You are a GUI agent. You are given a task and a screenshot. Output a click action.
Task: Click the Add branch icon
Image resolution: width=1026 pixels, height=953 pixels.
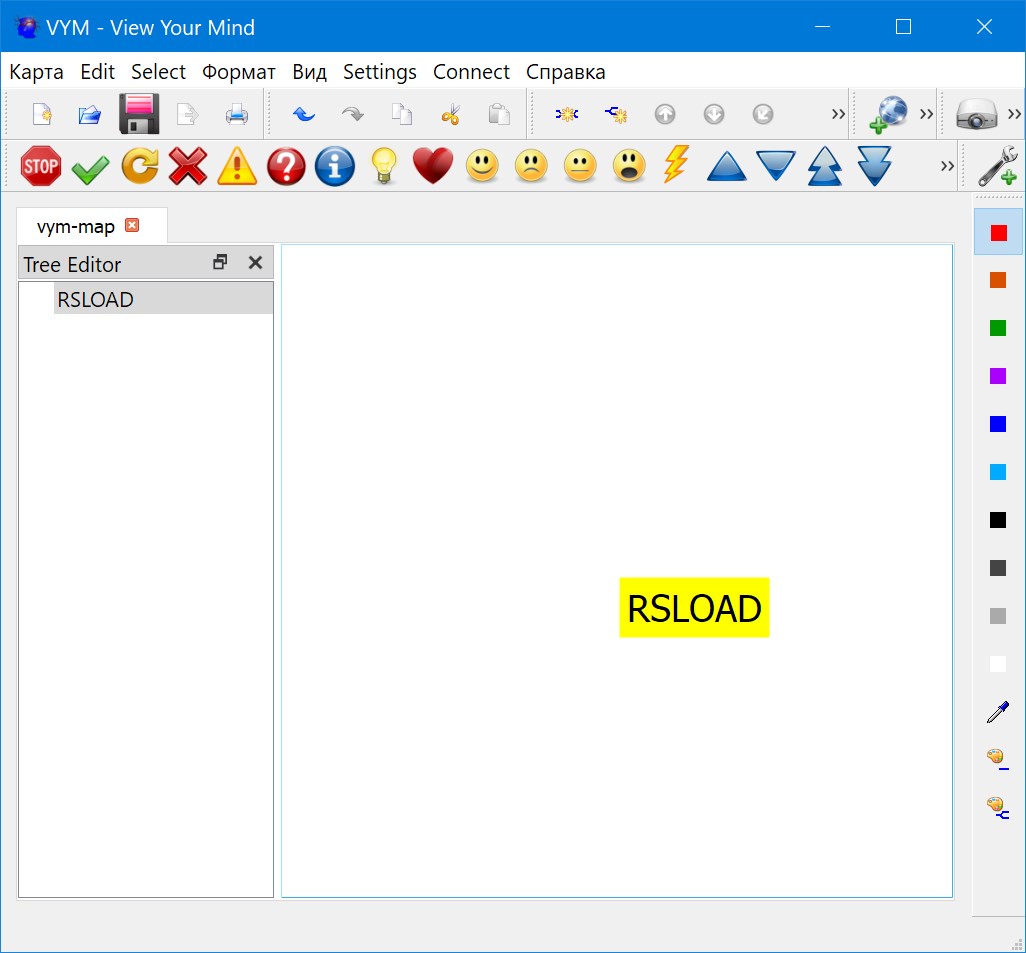(x=567, y=114)
